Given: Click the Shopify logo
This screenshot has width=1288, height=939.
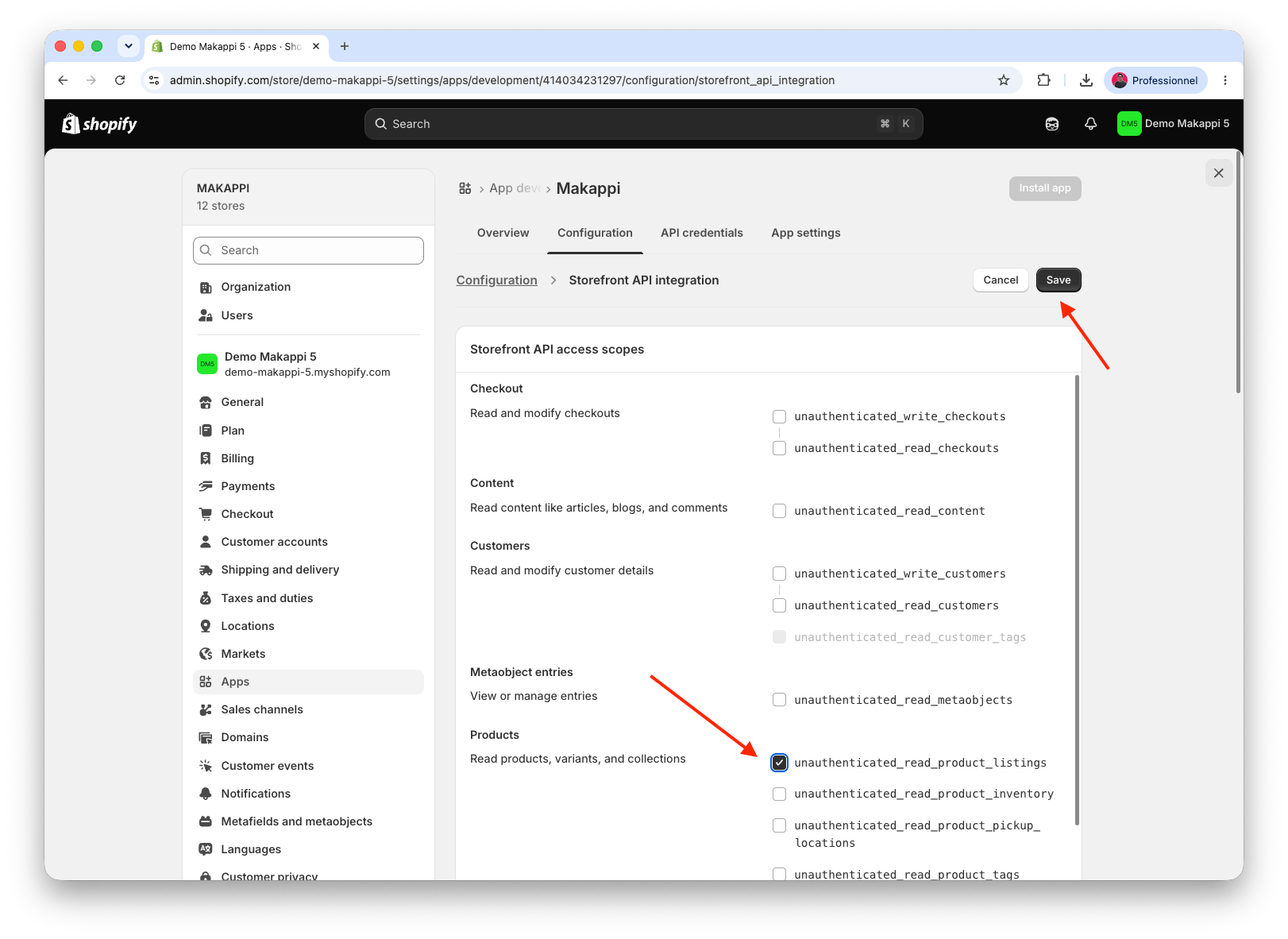Looking at the screenshot, I should point(99,124).
